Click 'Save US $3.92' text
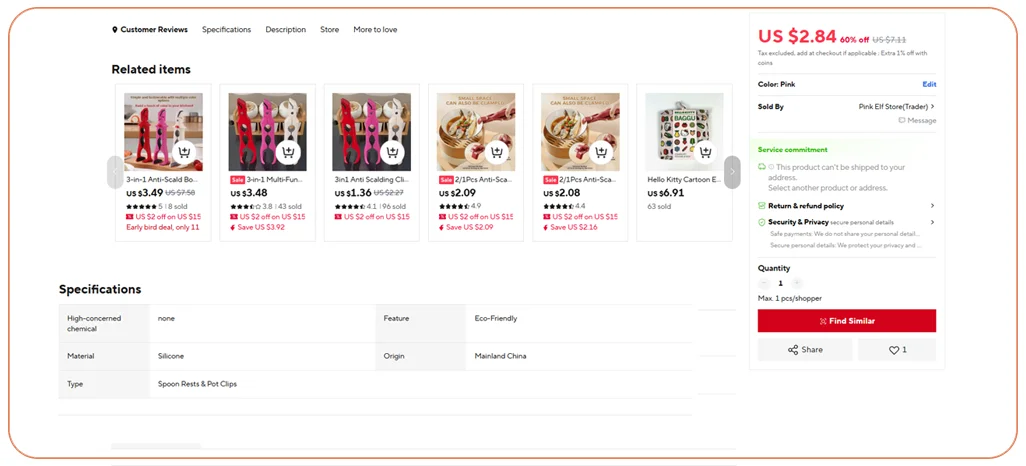The image size is (1026, 466). 262,227
